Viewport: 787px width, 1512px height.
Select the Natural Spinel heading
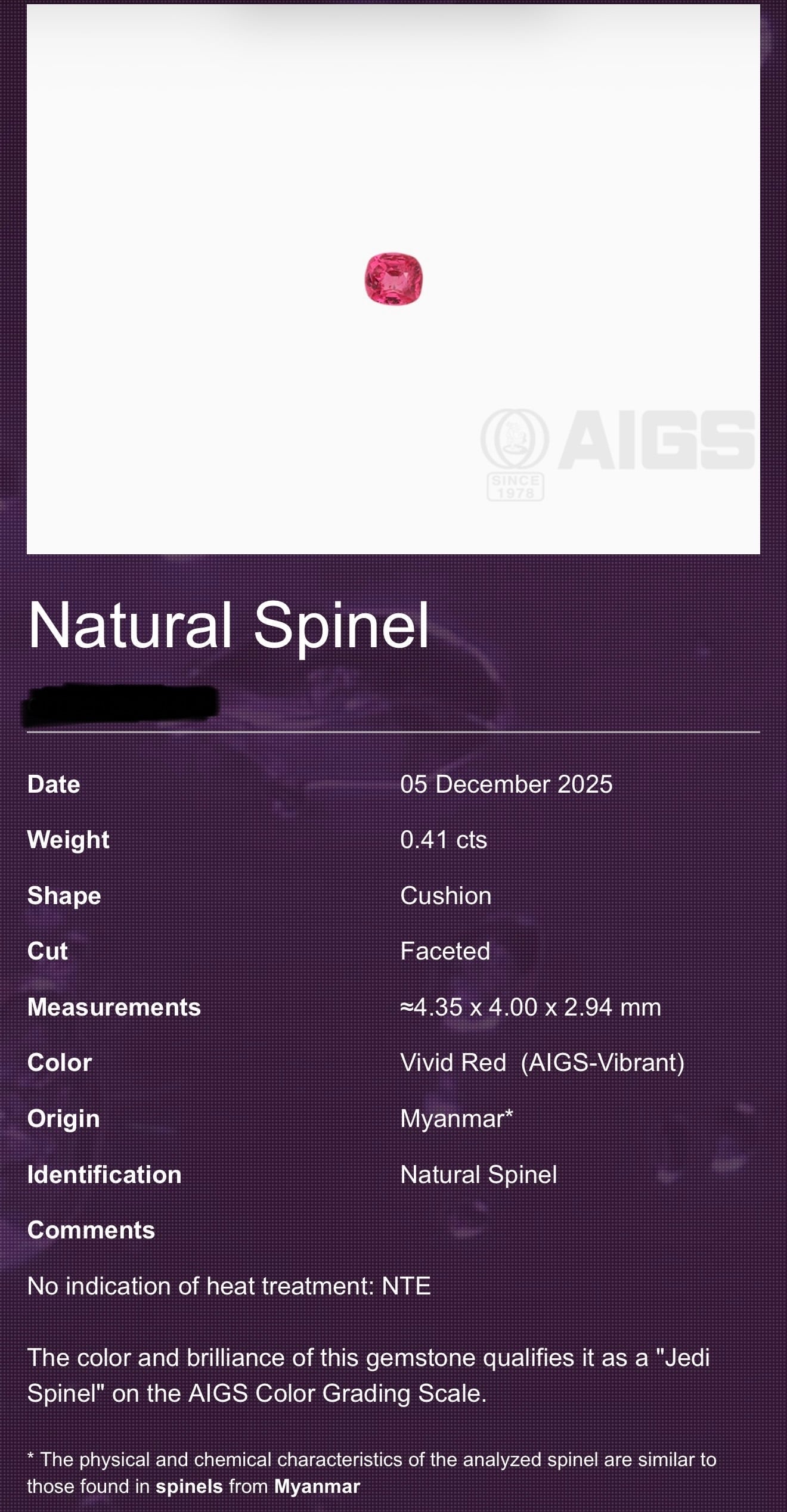point(228,625)
